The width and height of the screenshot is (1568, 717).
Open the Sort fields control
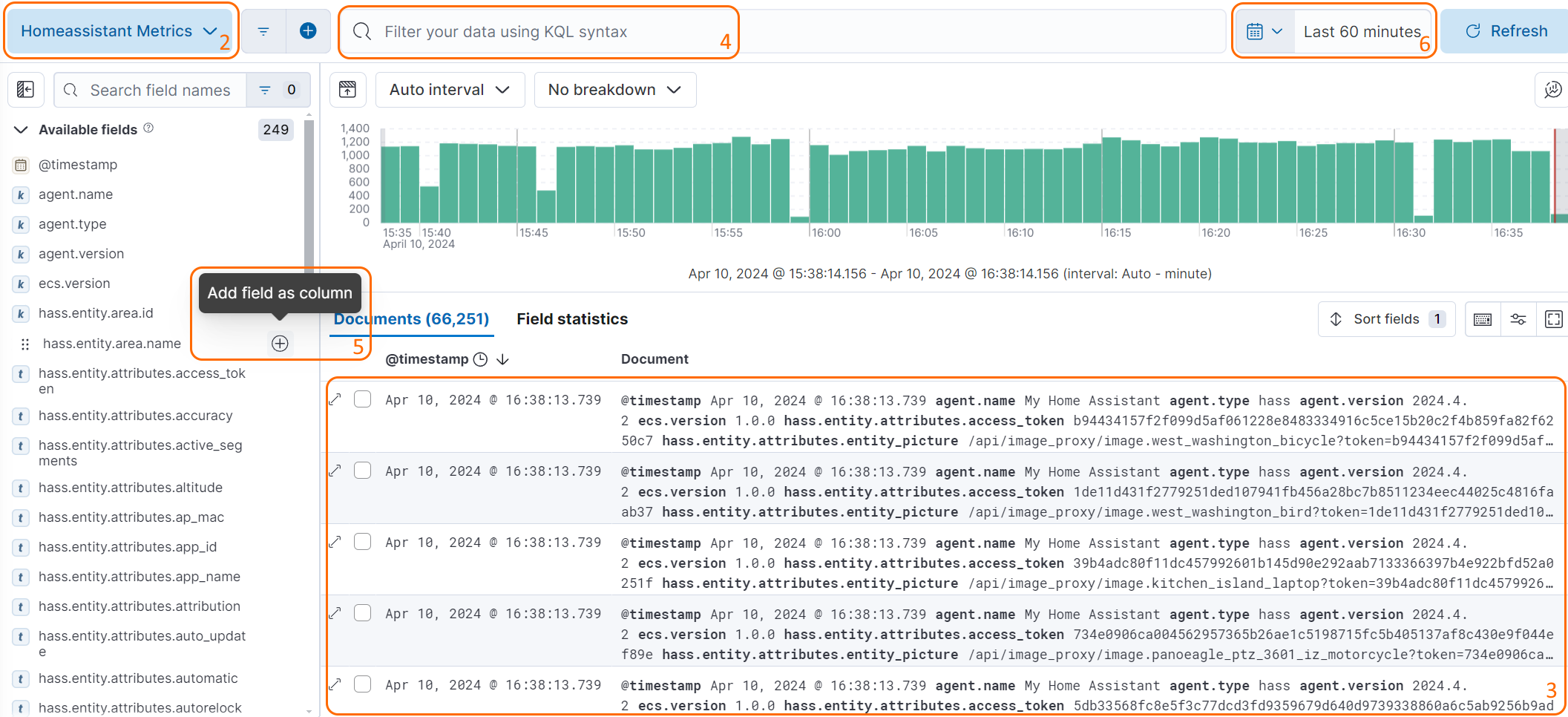(x=1386, y=319)
